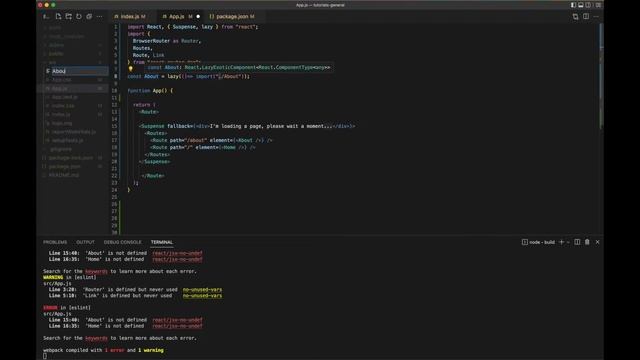The width and height of the screenshot is (640, 360).
Task: Click the New File icon in Explorer
Action: click(58, 16)
